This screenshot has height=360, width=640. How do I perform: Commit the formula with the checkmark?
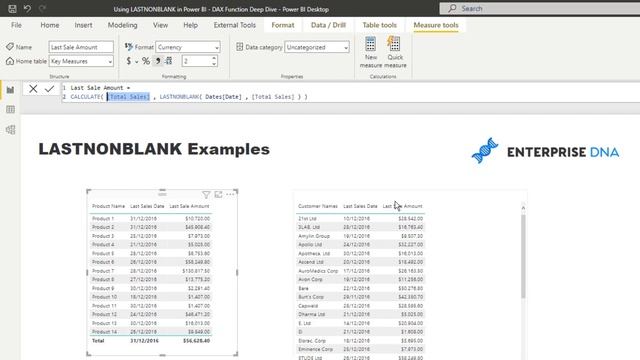point(49,89)
